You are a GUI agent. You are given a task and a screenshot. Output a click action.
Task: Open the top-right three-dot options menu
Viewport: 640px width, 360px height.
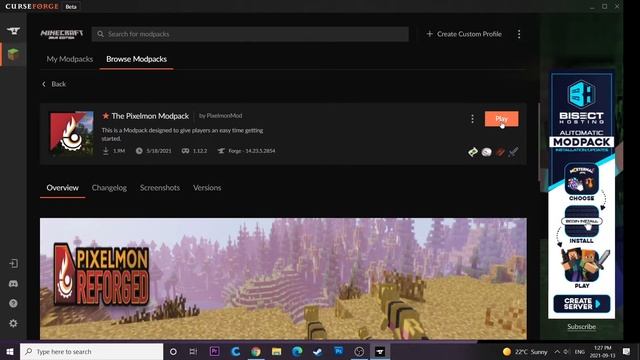coord(519,34)
